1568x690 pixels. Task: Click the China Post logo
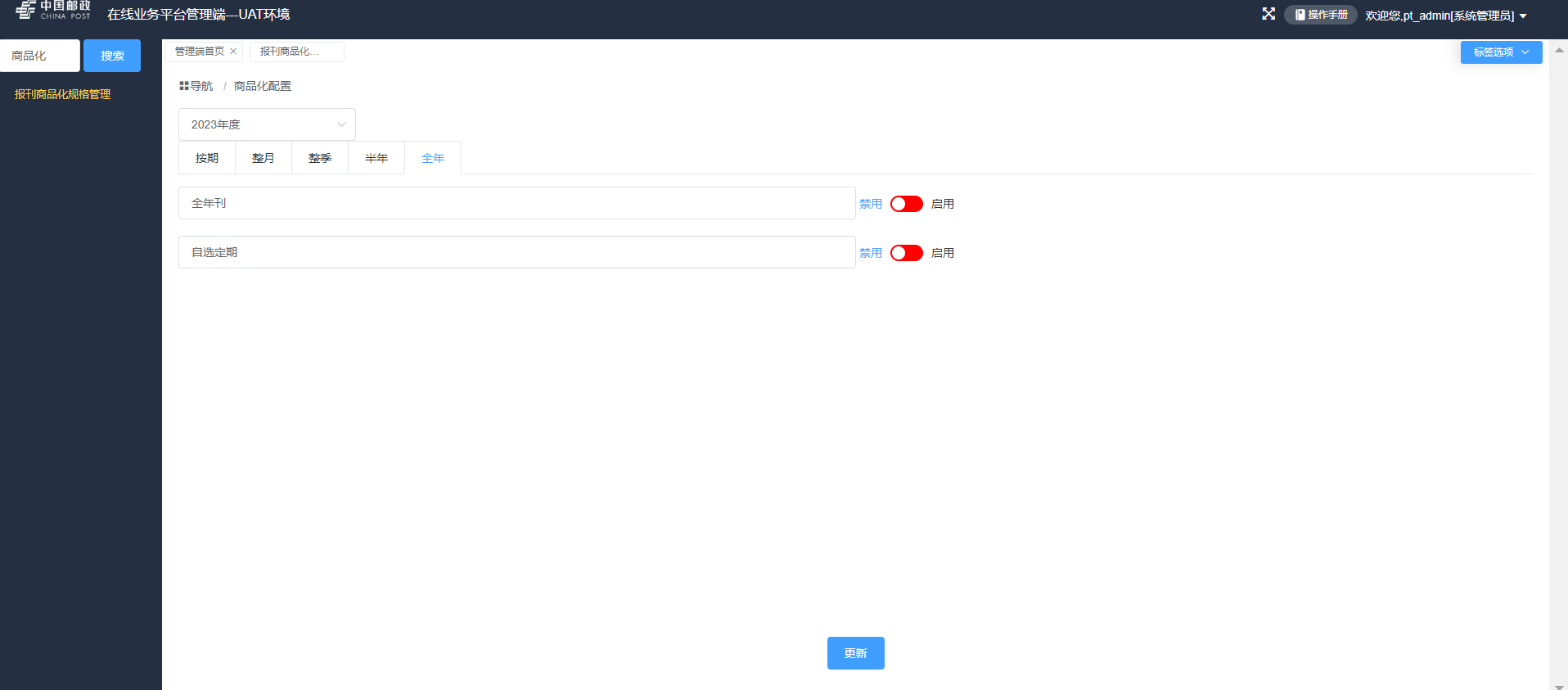[x=53, y=10]
